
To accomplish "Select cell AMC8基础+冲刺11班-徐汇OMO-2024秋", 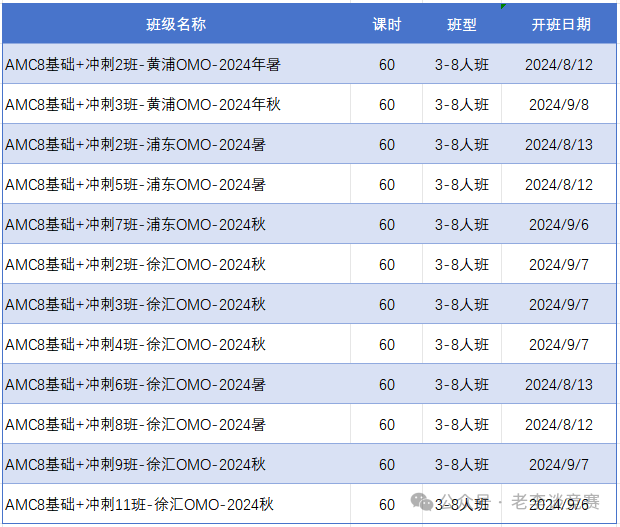I will tap(176, 504).
